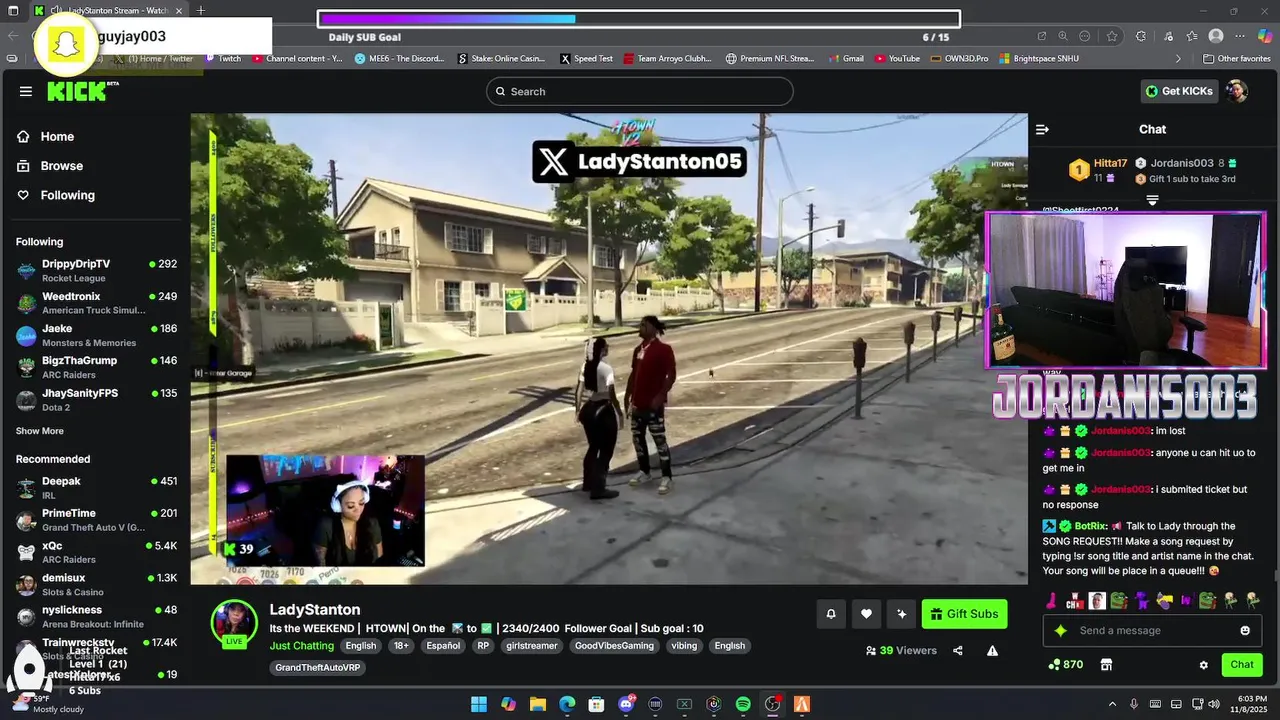
Task: Expand the gifter leaderboard dropdown arrow
Action: [1152, 201]
